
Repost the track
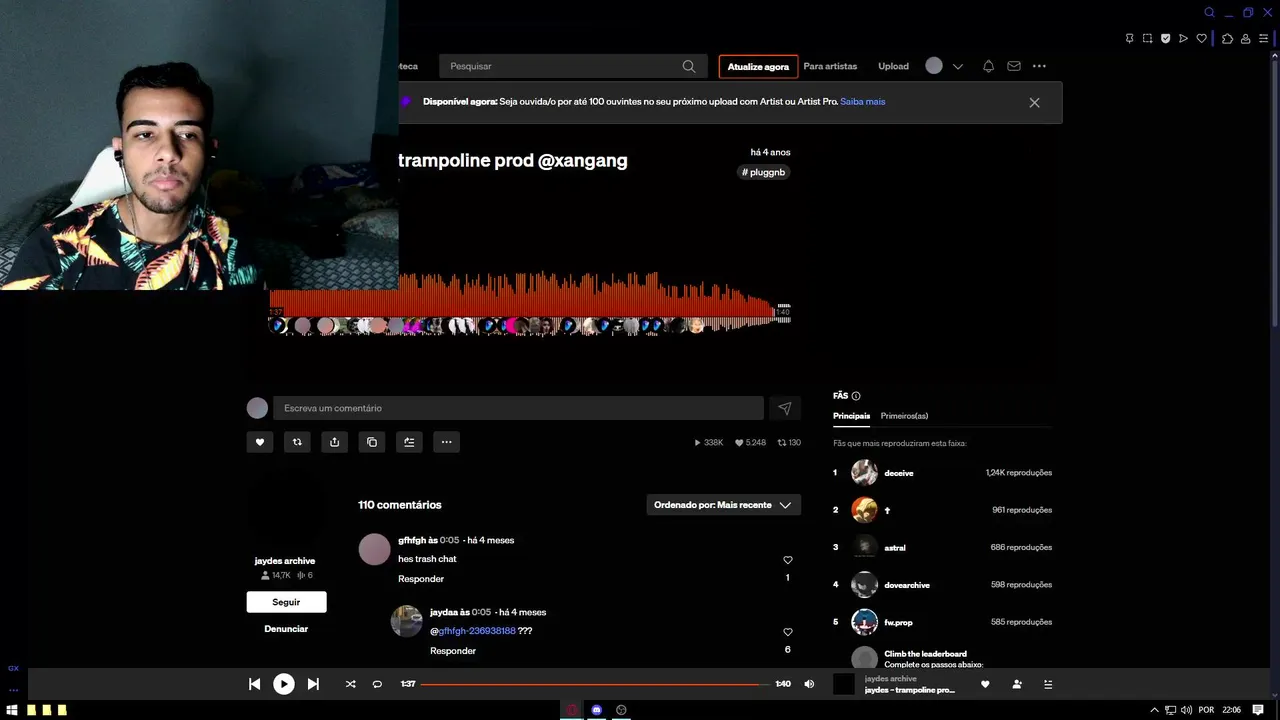pyautogui.click(x=297, y=442)
